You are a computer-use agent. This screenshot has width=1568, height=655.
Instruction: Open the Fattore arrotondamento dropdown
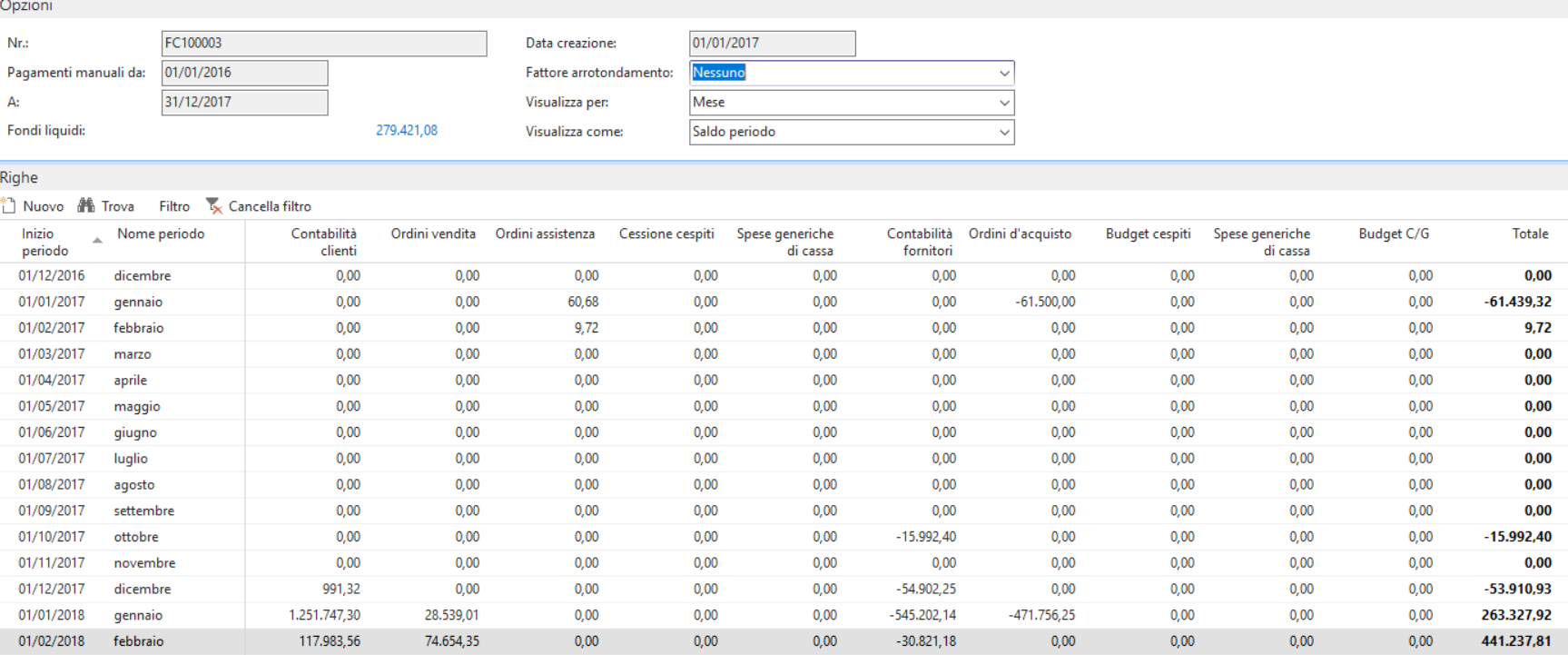coord(1004,73)
